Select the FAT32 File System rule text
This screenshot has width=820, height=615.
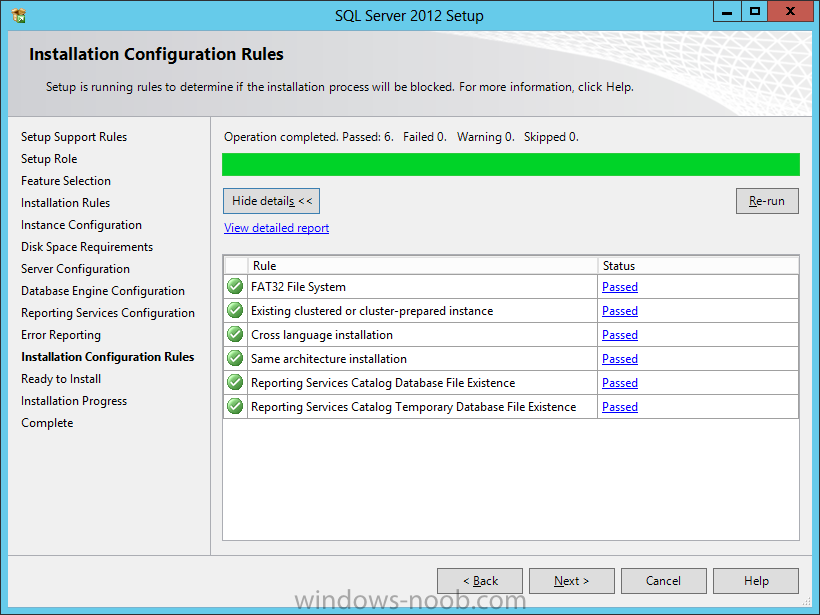pos(298,287)
